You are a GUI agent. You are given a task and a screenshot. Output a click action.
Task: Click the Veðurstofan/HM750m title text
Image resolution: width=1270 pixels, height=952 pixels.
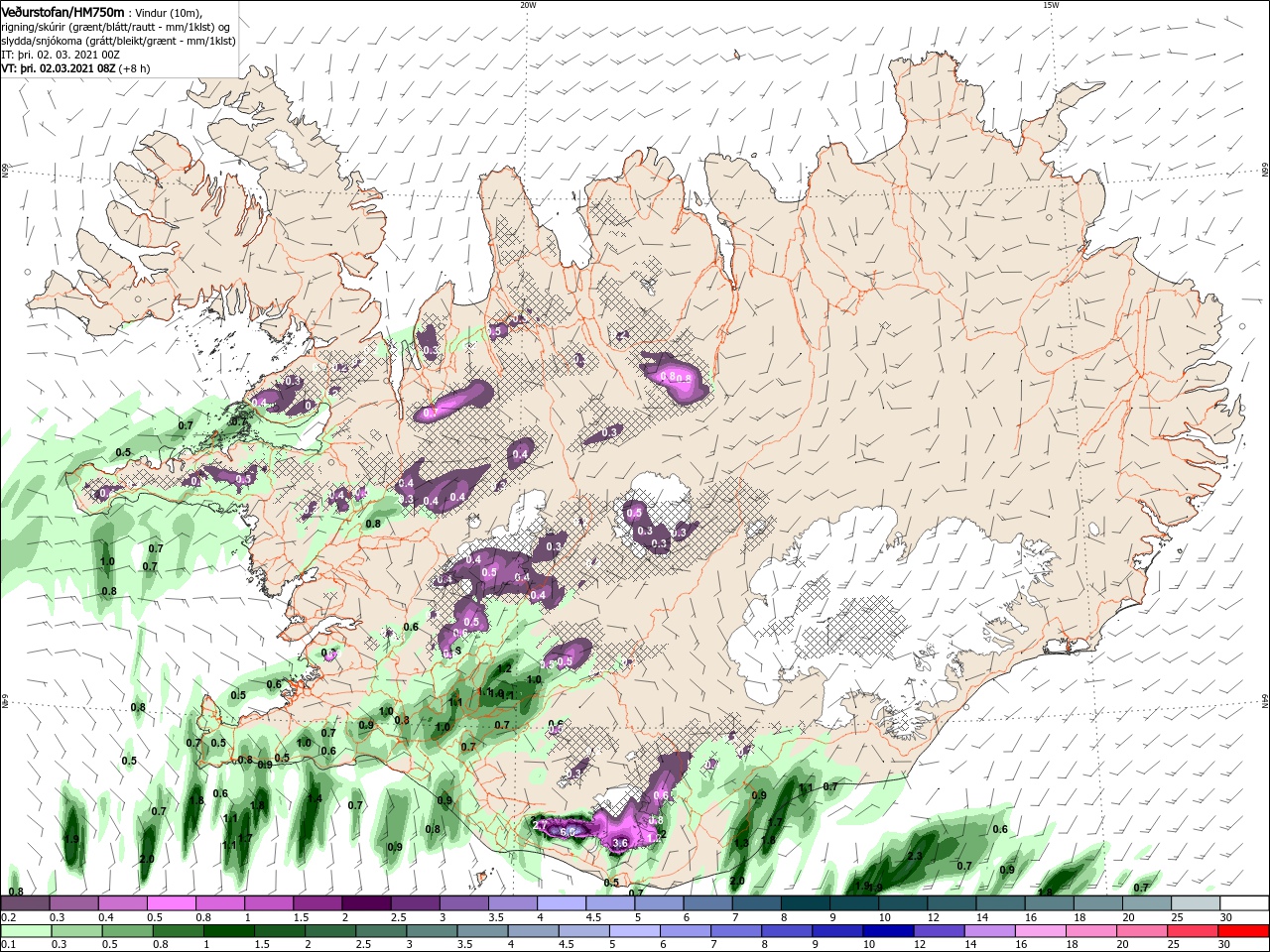pos(63,11)
